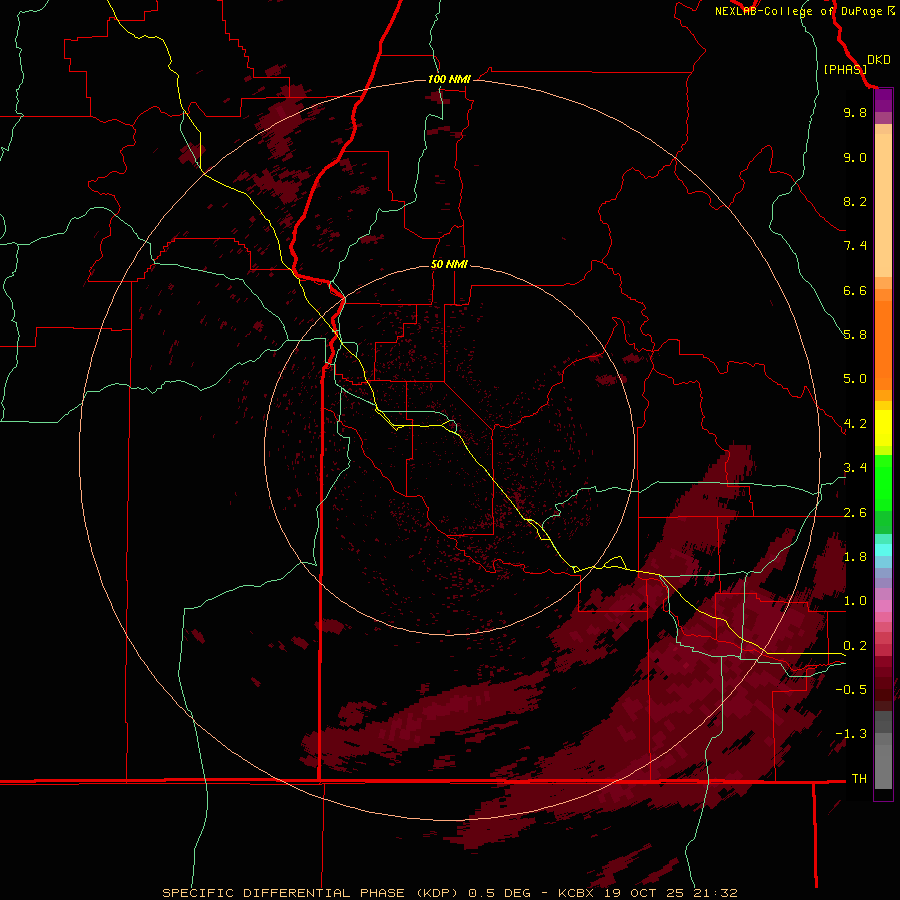Select the 5.8 legend value
900x900 pixels.
point(855,335)
